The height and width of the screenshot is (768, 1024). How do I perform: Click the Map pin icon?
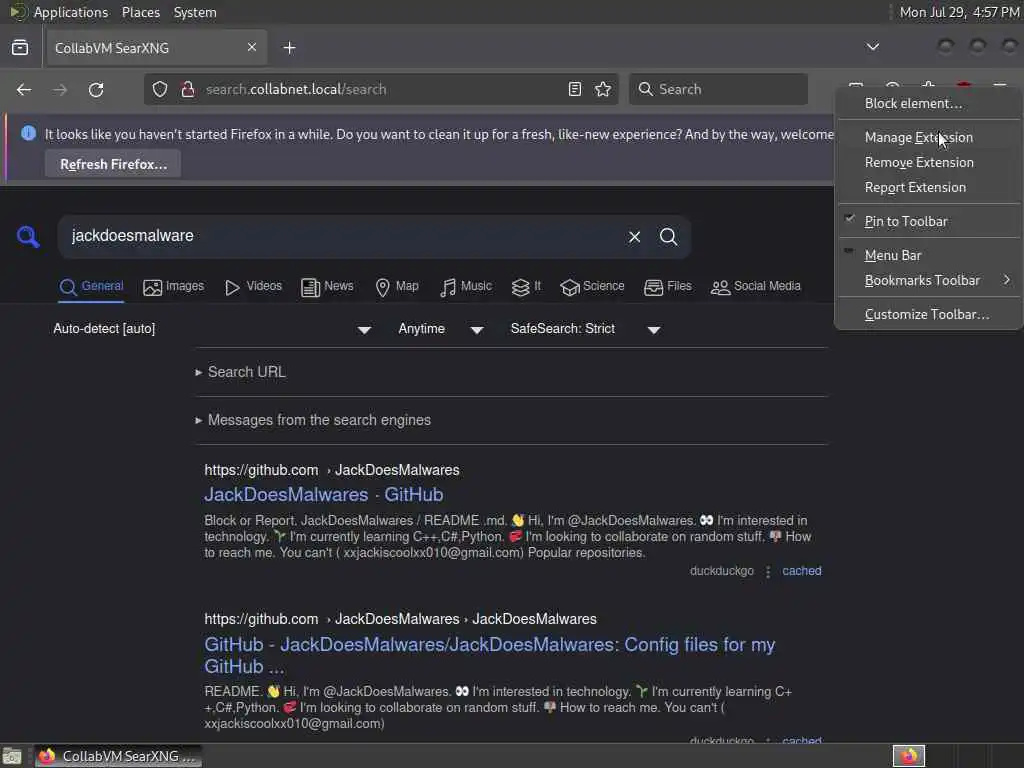point(383,287)
